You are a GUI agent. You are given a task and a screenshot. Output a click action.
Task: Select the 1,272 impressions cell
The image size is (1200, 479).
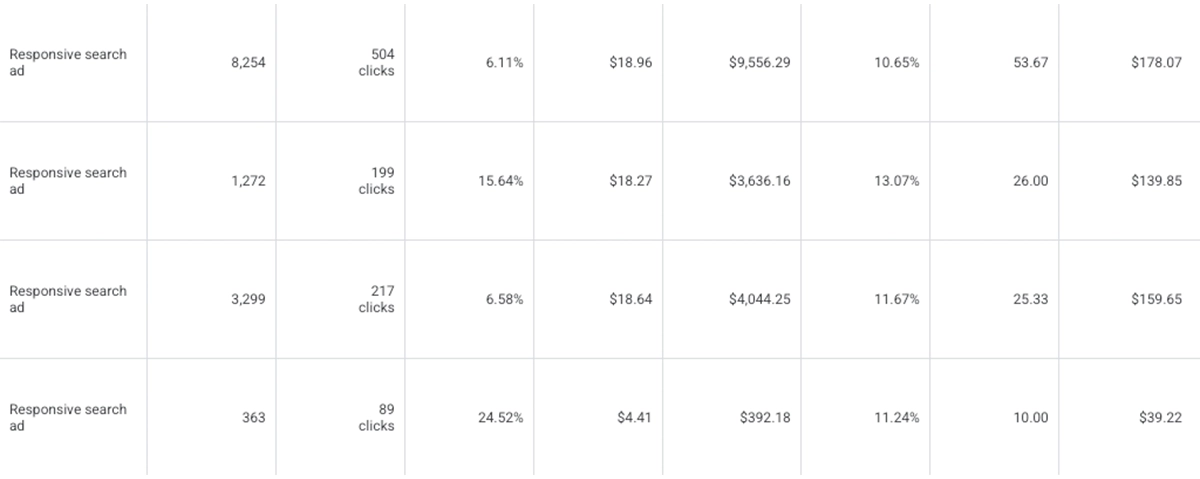[x=248, y=181]
